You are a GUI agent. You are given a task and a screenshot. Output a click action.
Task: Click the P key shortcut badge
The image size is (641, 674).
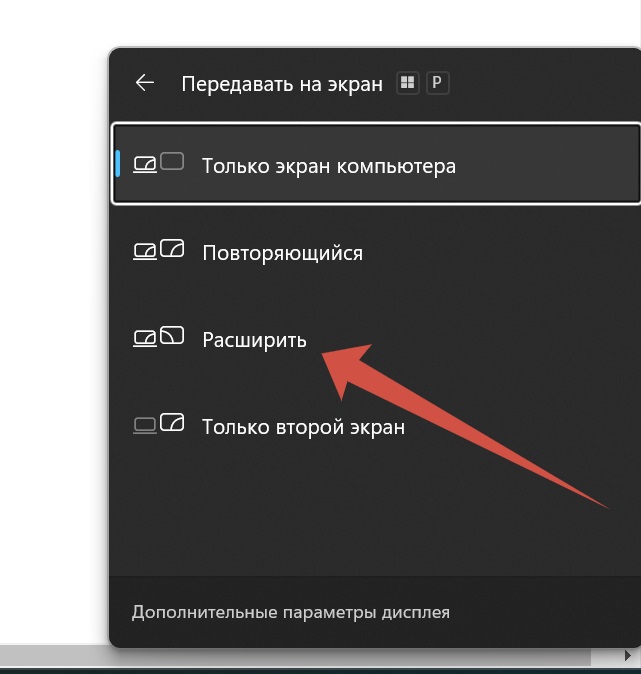coord(437,83)
